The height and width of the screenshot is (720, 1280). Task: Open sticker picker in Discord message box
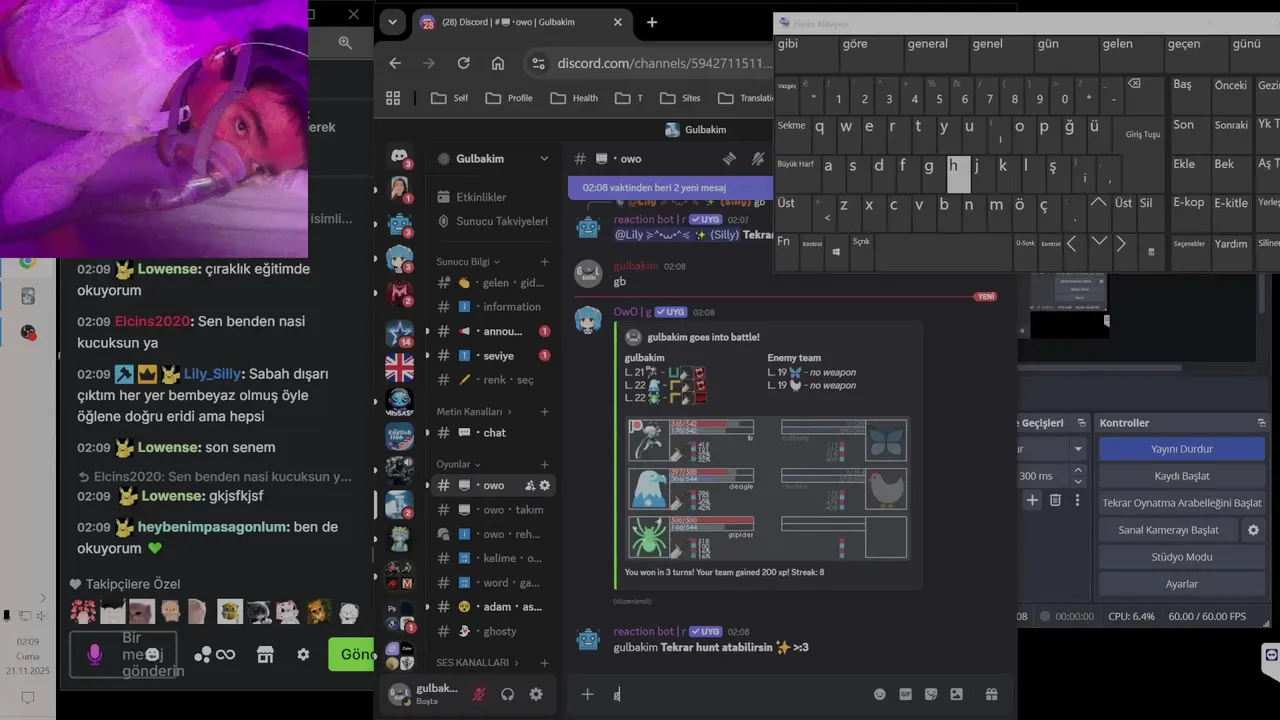931,694
